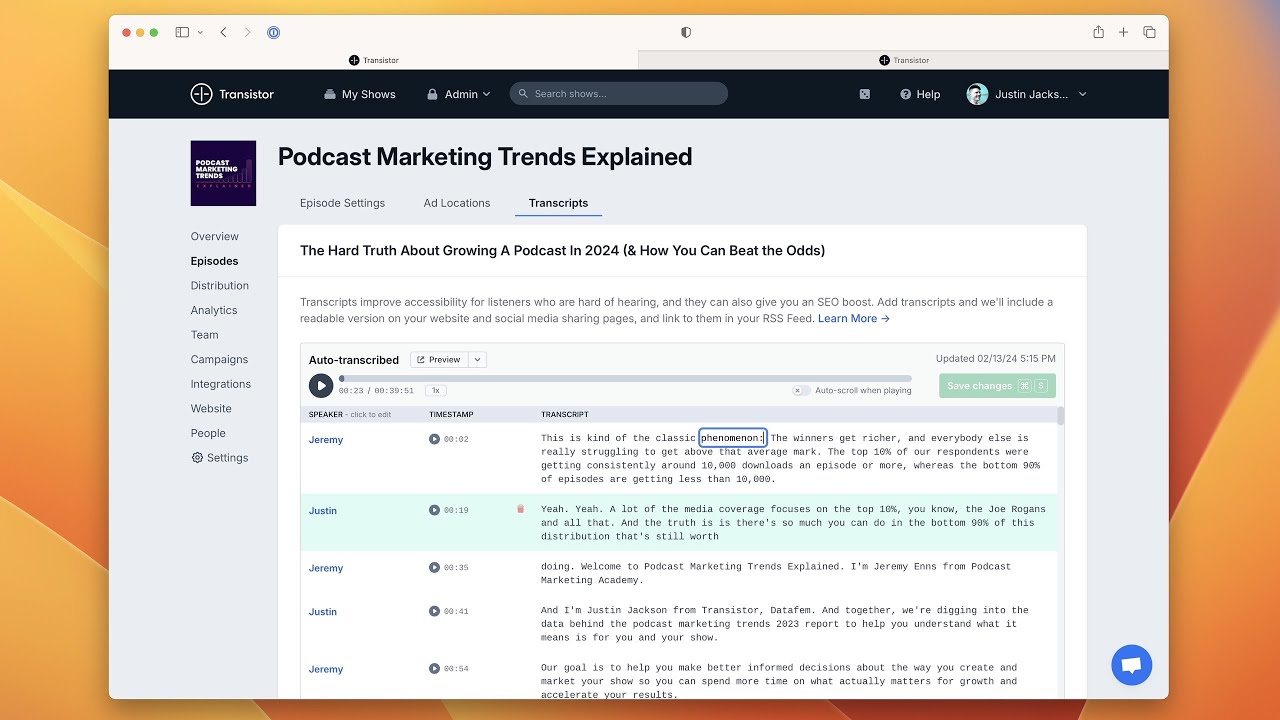Viewport: 1280px width, 720px height.
Task: Go back in browser history
Action: coord(223,32)
